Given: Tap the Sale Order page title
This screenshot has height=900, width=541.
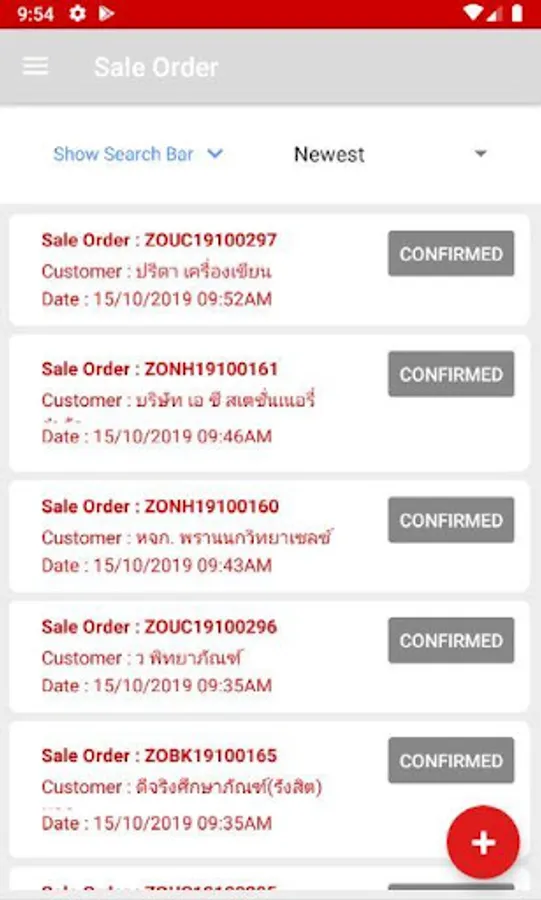Looking at the screenshot, I should [156, 67].
